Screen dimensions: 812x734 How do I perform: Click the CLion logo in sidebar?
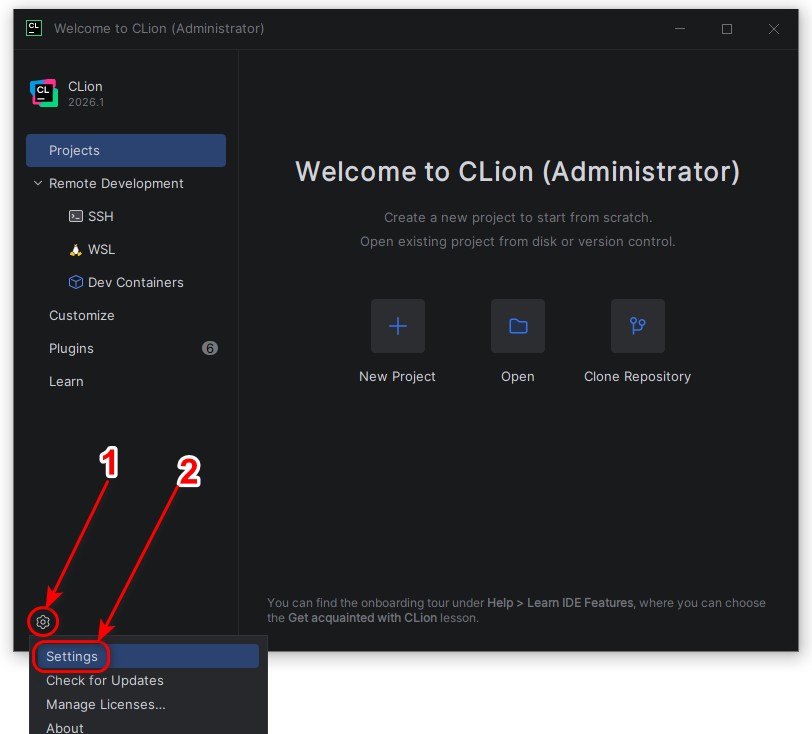coord(44,93)
